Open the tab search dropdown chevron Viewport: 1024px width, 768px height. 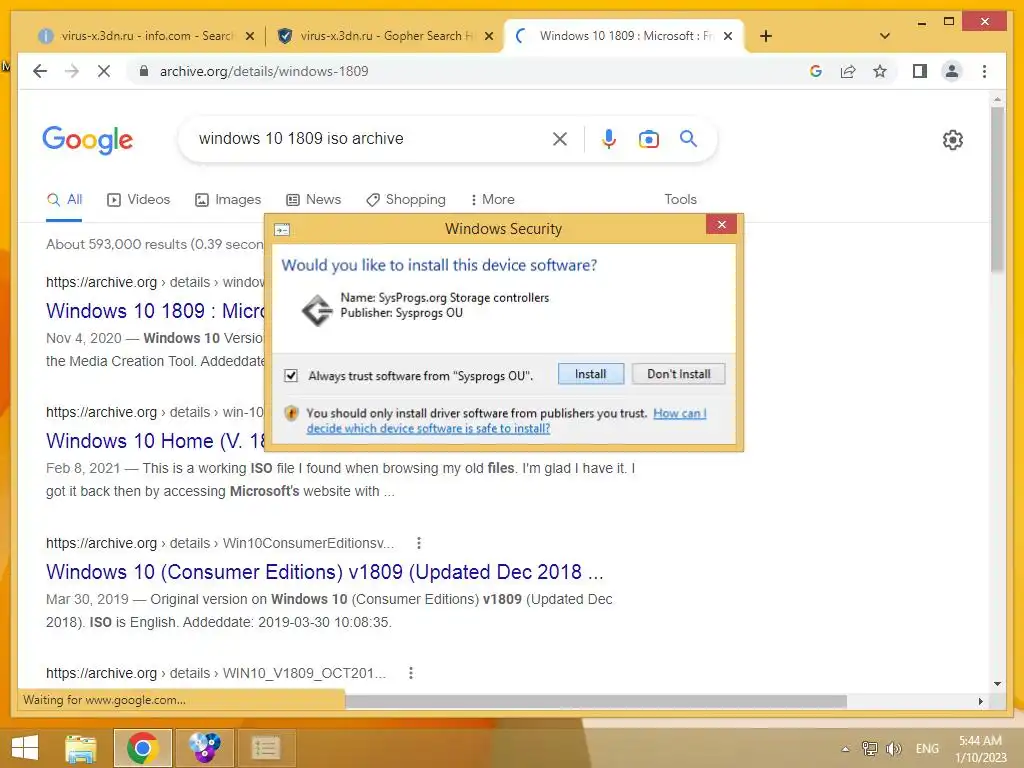coord(885,36)
